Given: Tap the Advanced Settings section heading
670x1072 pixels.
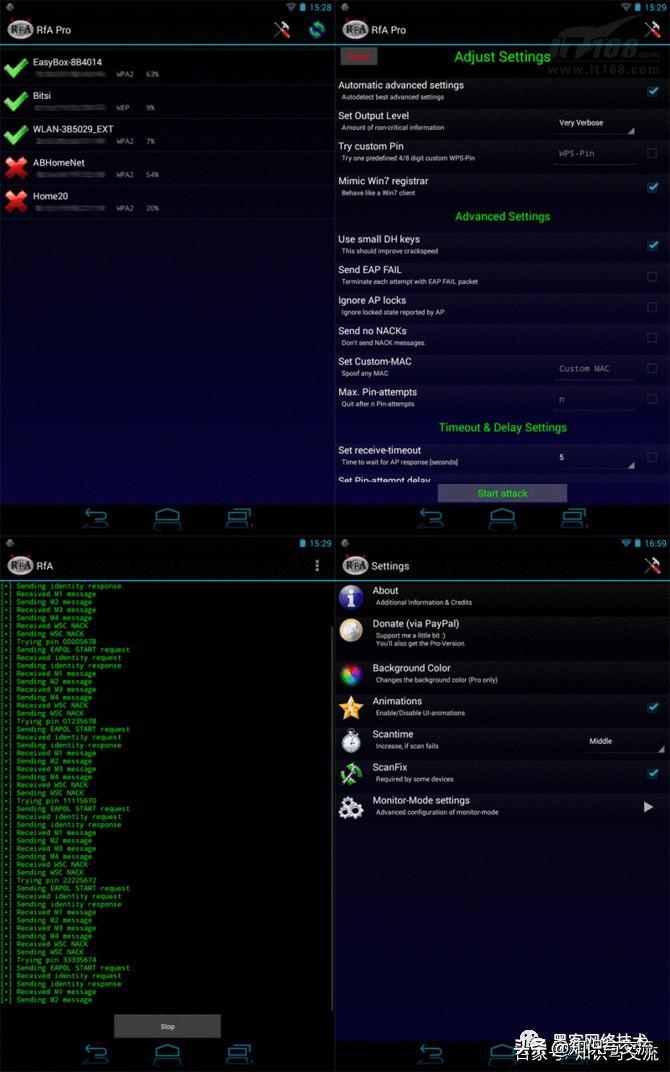Looking at the screenshot, I should [x=502, y=216].
